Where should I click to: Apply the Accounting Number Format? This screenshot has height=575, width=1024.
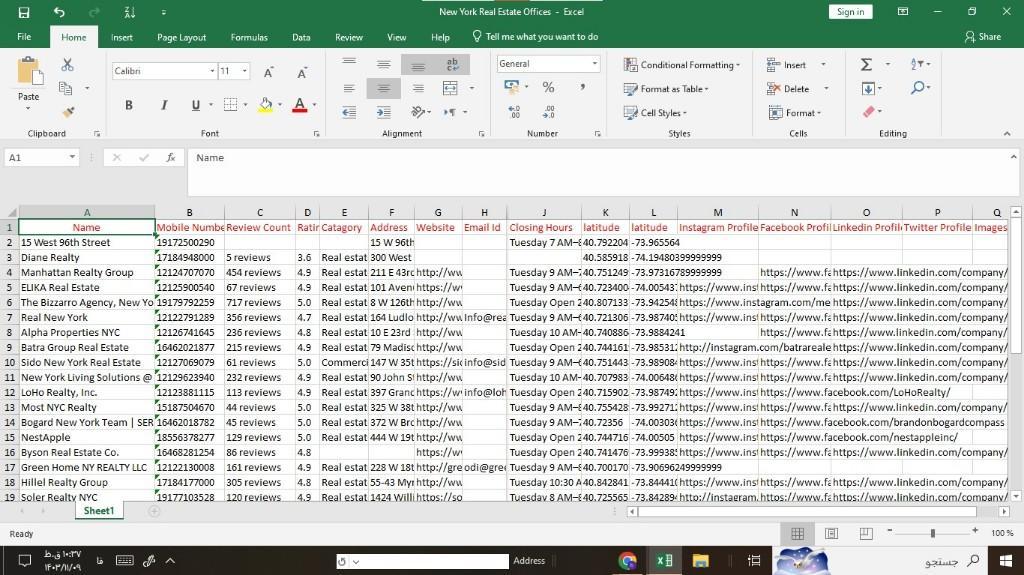click(x=511, y=87)
